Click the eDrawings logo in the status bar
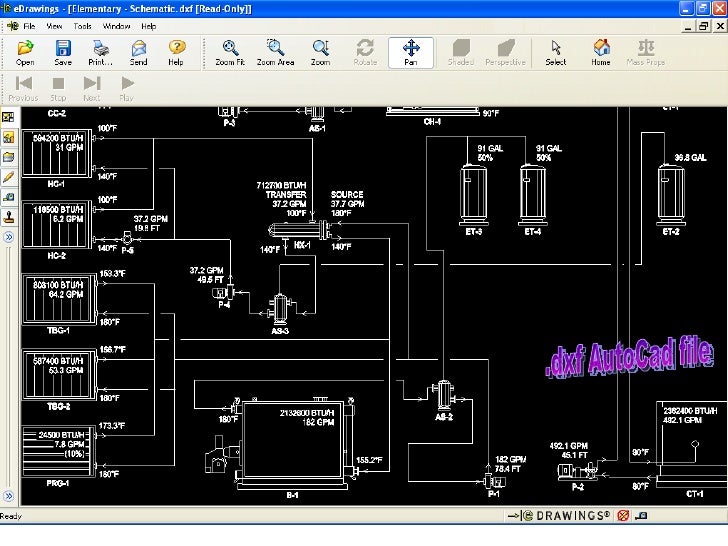 560,516
